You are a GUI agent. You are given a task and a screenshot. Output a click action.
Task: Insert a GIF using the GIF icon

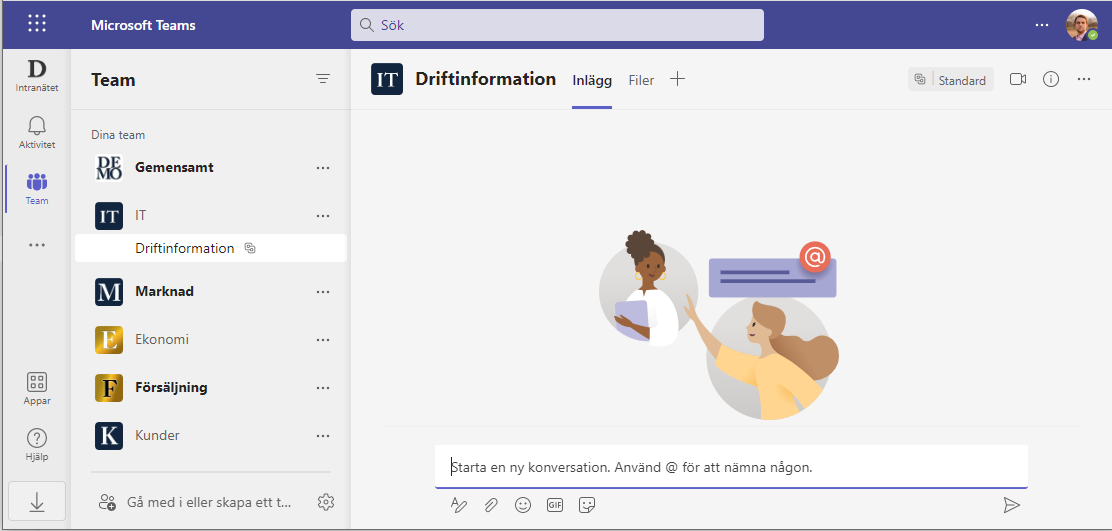pyautogui.click(x=555, y=505)
